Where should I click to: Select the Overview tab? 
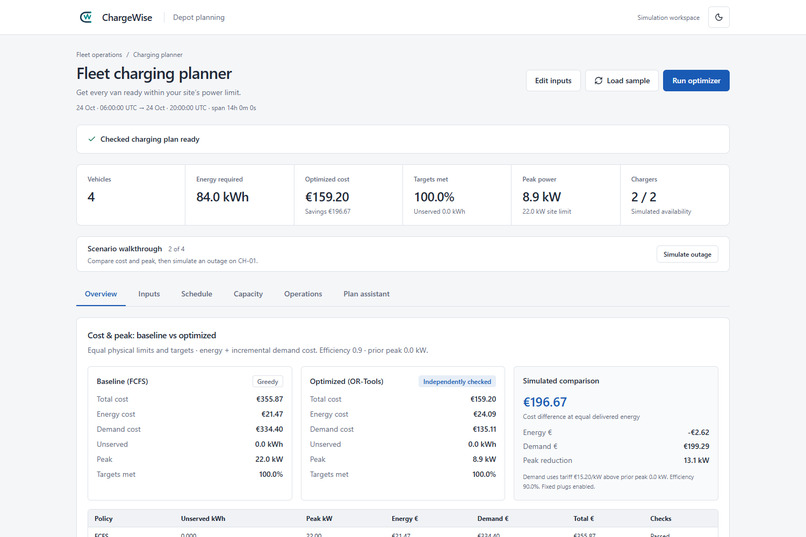click(x=101, y=294)
